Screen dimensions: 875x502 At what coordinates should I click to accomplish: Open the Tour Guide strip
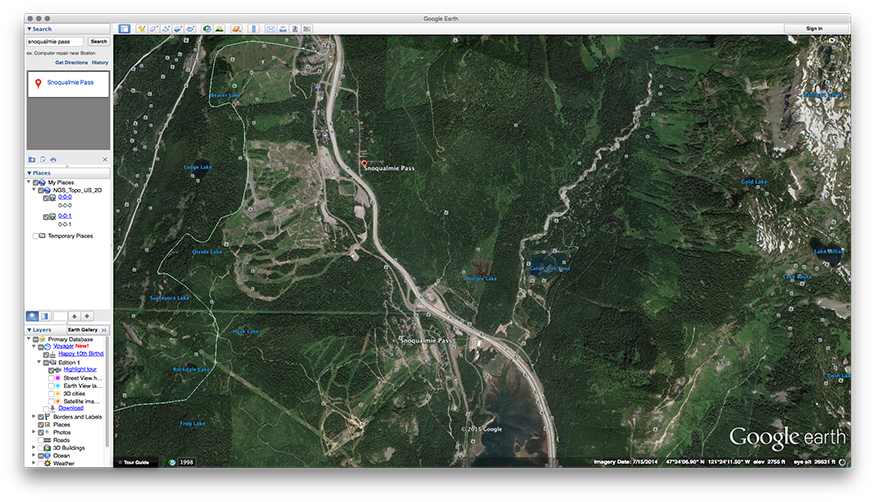pos(134,462)
